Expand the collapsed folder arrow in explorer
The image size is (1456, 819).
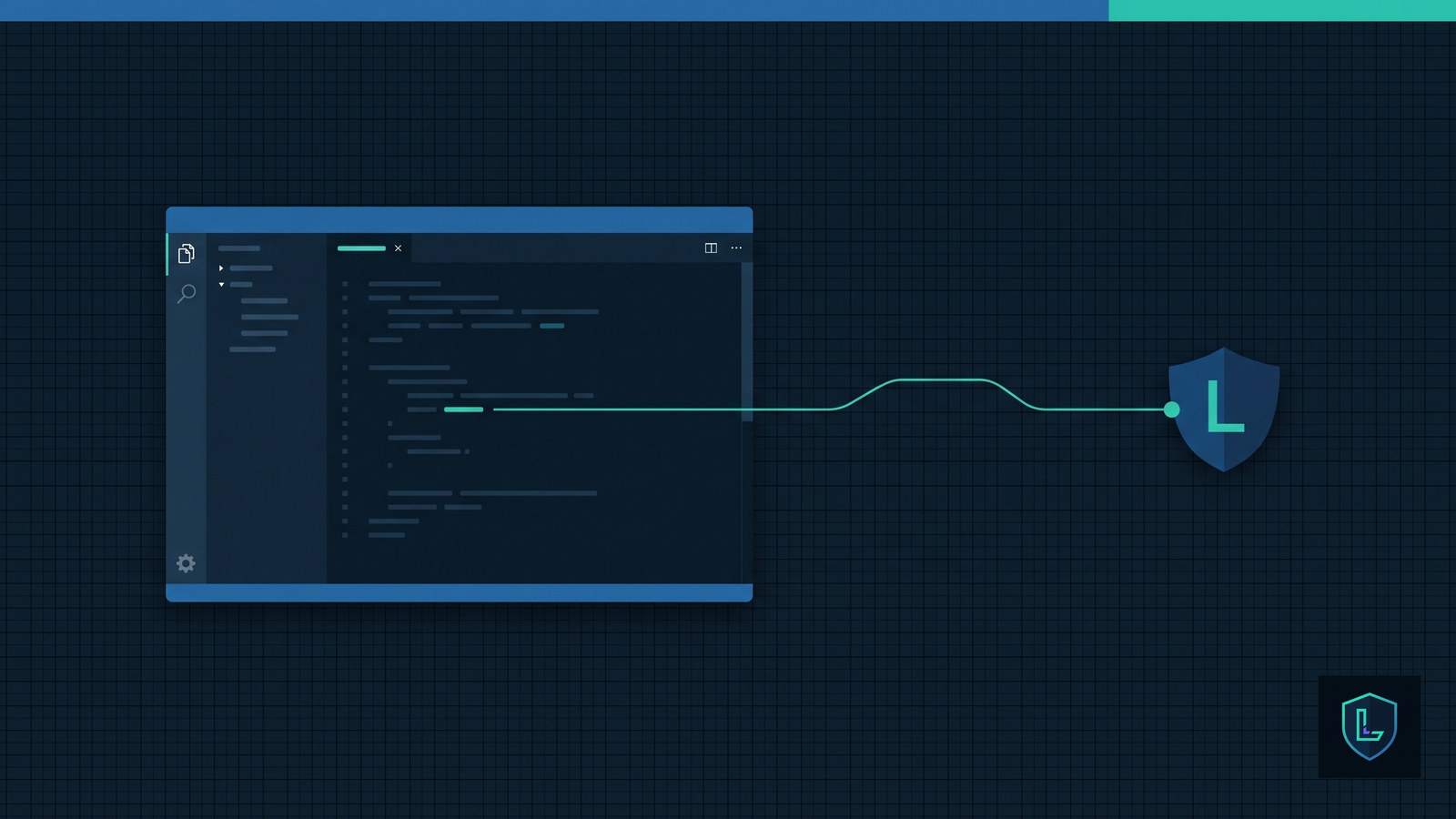[x=221, y=268]
